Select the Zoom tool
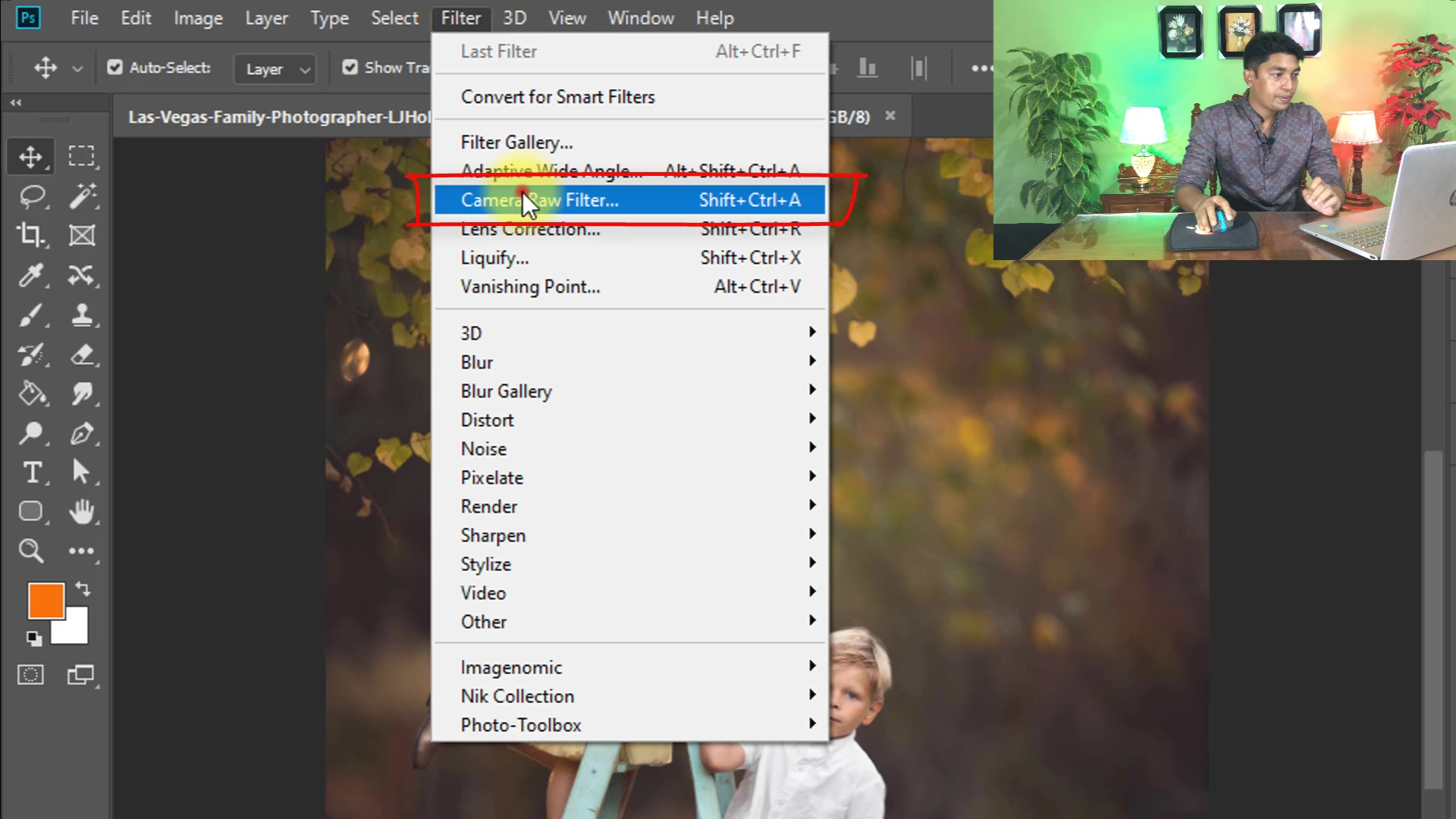This screenshot has height=819, width=1456. (30, 551)
